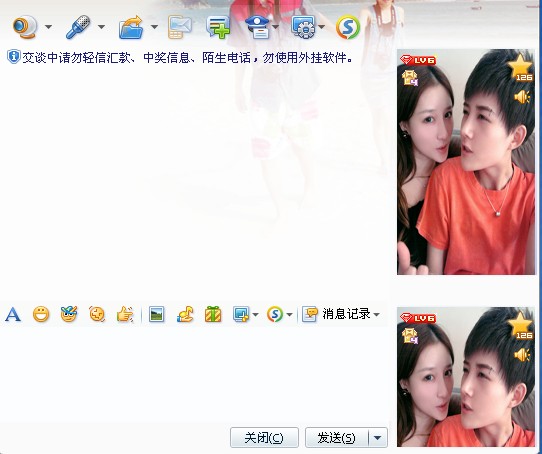Click the 发送(S) send button

pyautogui.click(x=337, y=438)
